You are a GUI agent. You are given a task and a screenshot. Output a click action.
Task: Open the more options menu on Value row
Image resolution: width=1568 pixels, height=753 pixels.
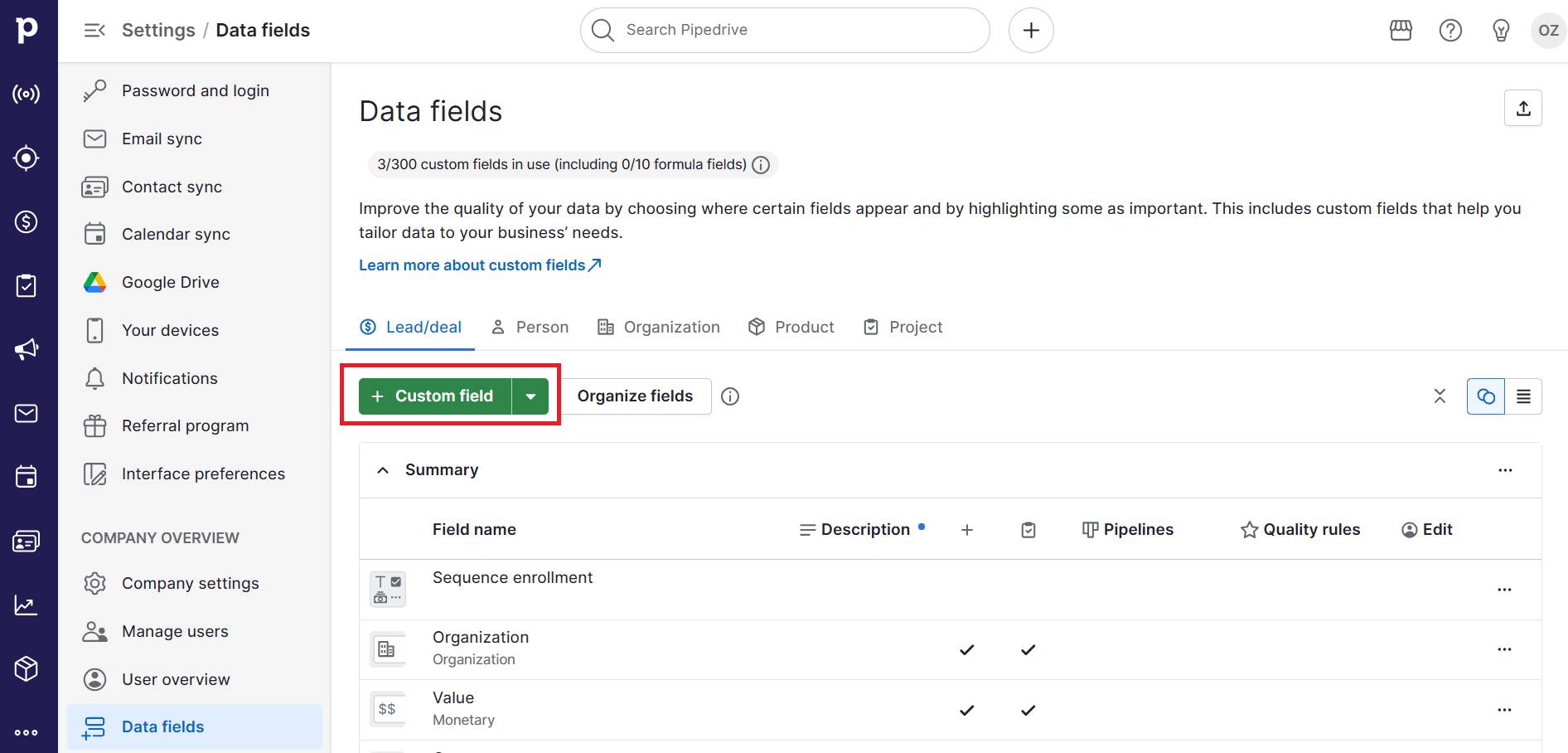[1505, 710]
